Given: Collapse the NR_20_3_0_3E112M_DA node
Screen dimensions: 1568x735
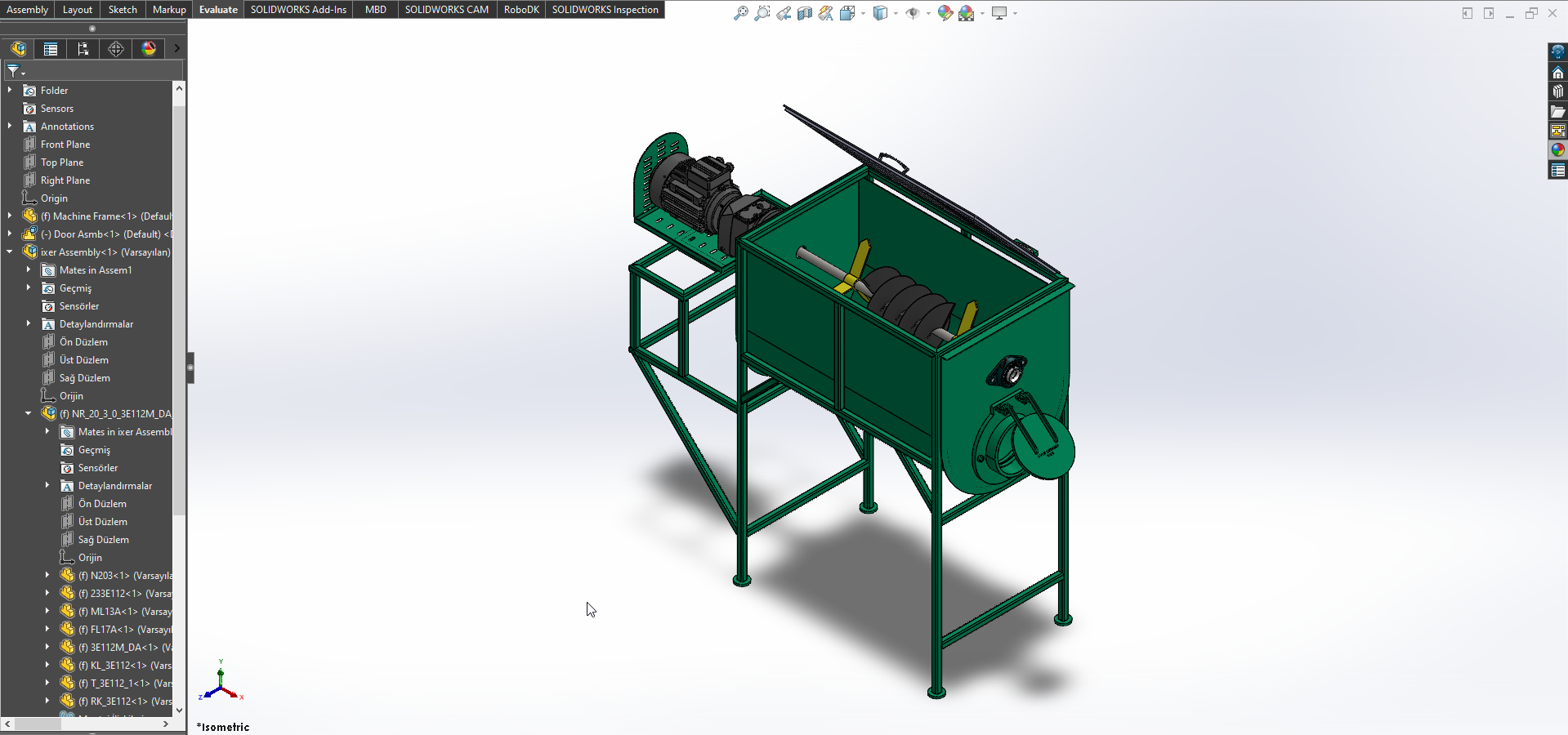Looking at the screenshot, I should tap(29, 413).
